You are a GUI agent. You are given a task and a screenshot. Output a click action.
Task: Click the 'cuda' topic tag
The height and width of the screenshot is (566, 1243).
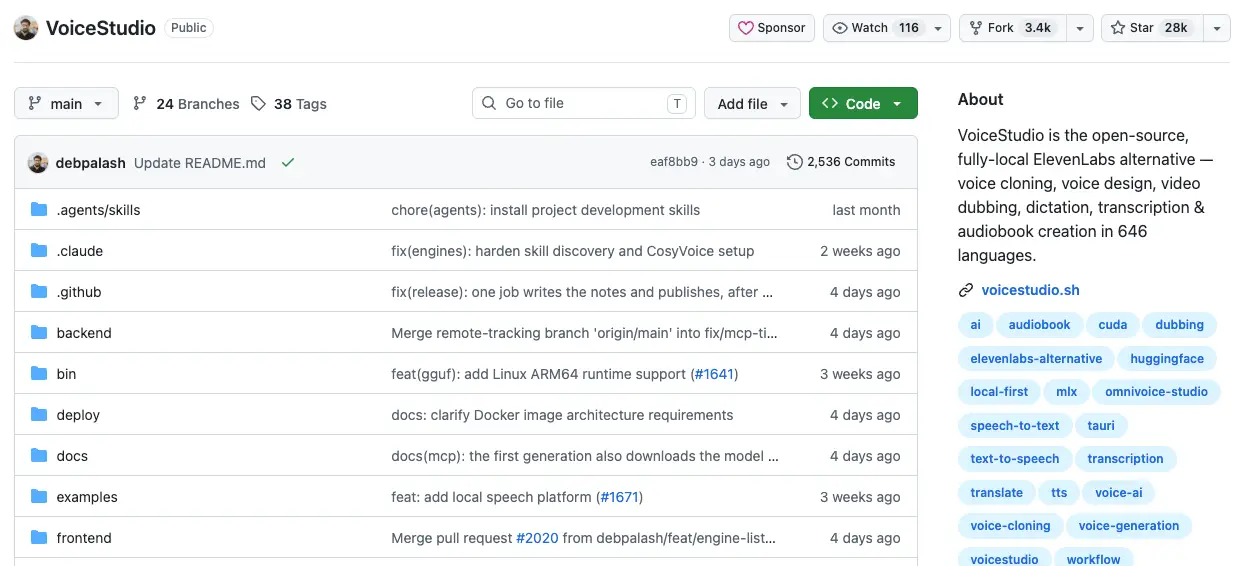(x=1112, y=325)
